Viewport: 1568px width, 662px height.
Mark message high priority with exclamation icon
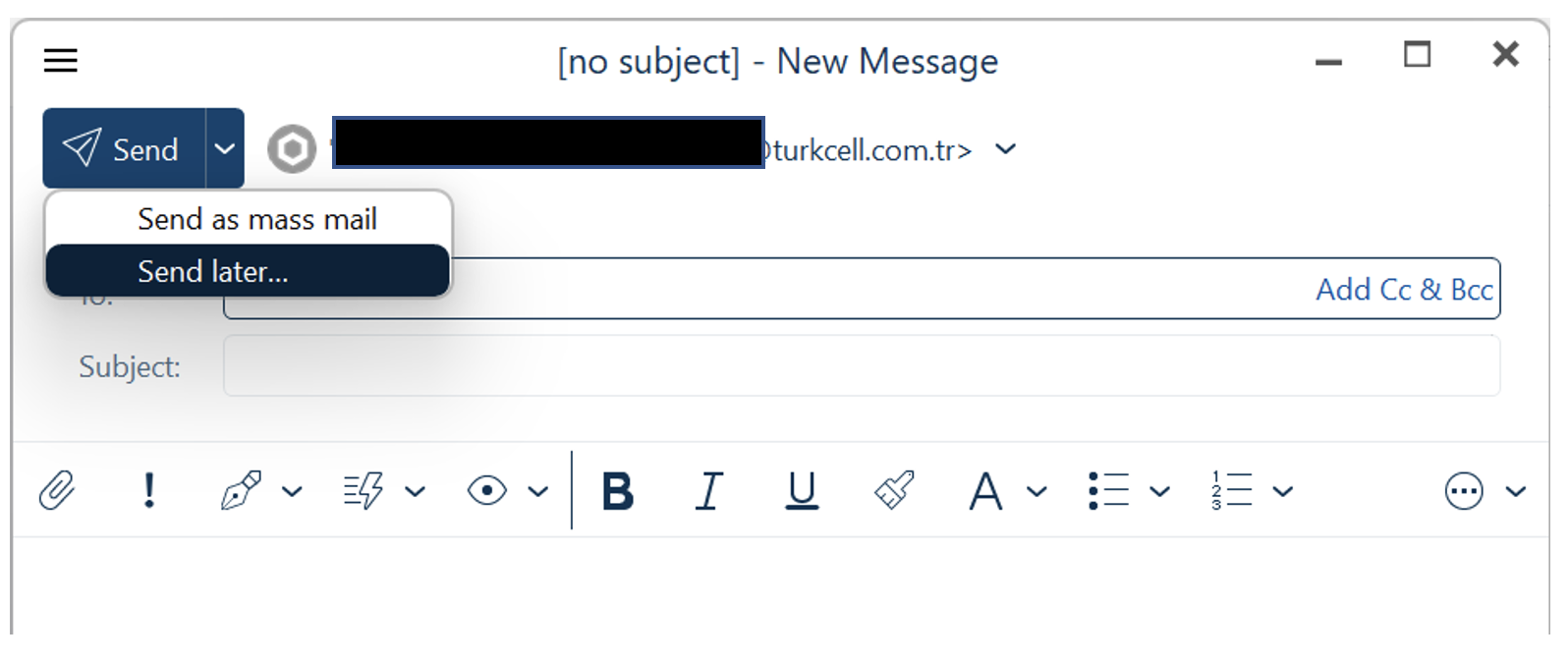(148, 489)
